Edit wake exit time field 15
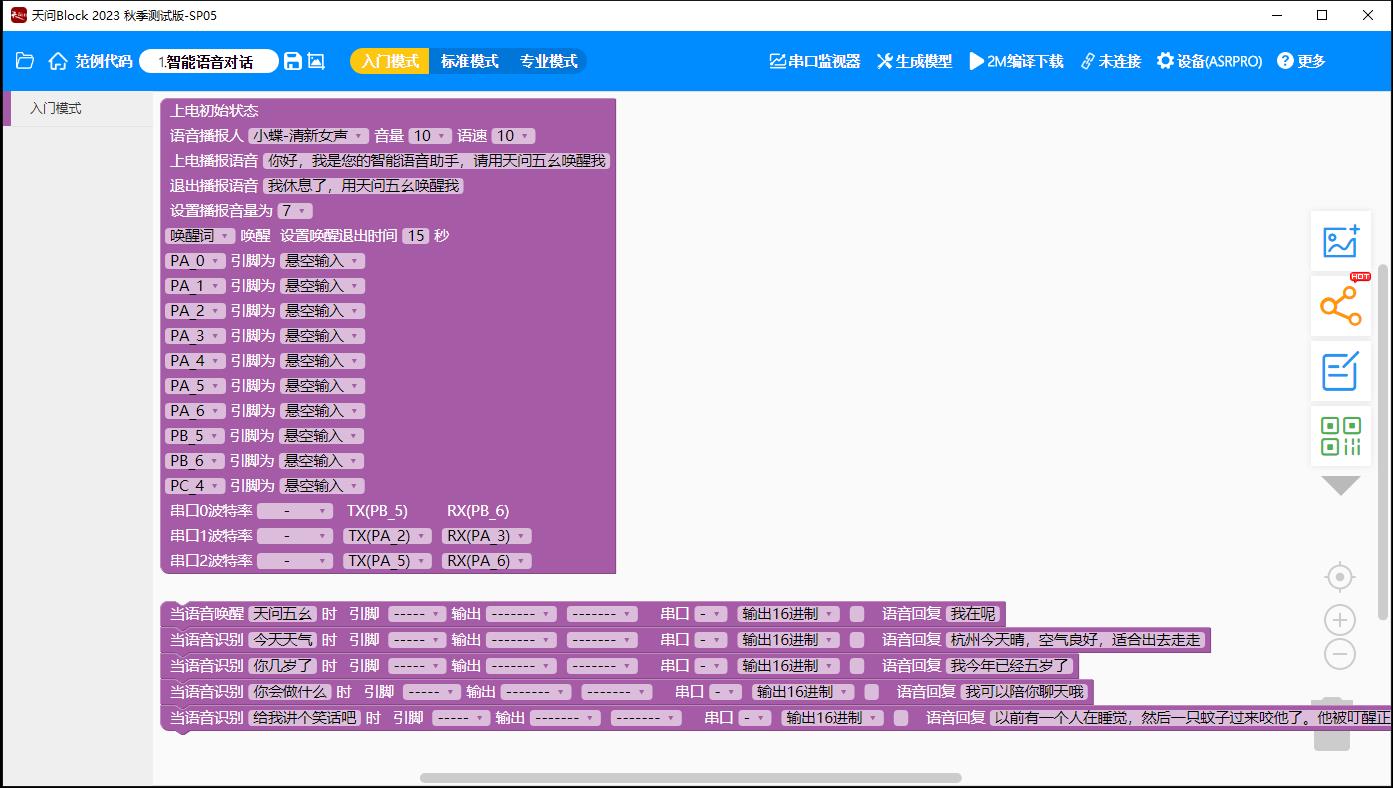This screenshot has height=788, width=1393. (415, 236)
